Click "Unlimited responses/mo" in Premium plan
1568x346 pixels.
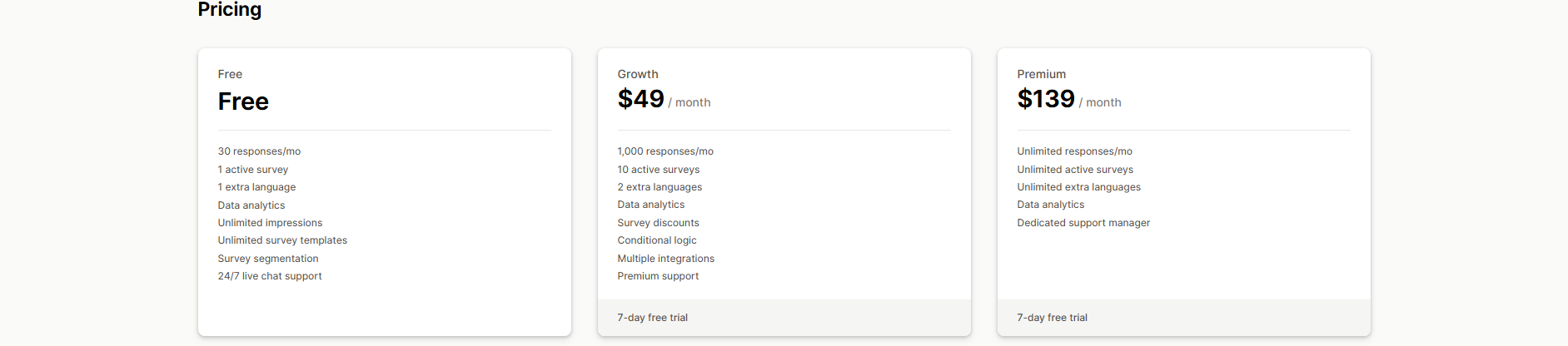click(1074, 151)
